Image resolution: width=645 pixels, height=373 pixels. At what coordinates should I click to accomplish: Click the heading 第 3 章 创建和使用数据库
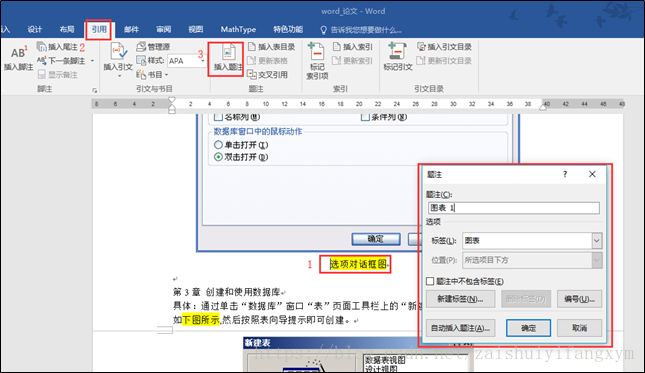point(226,292)
